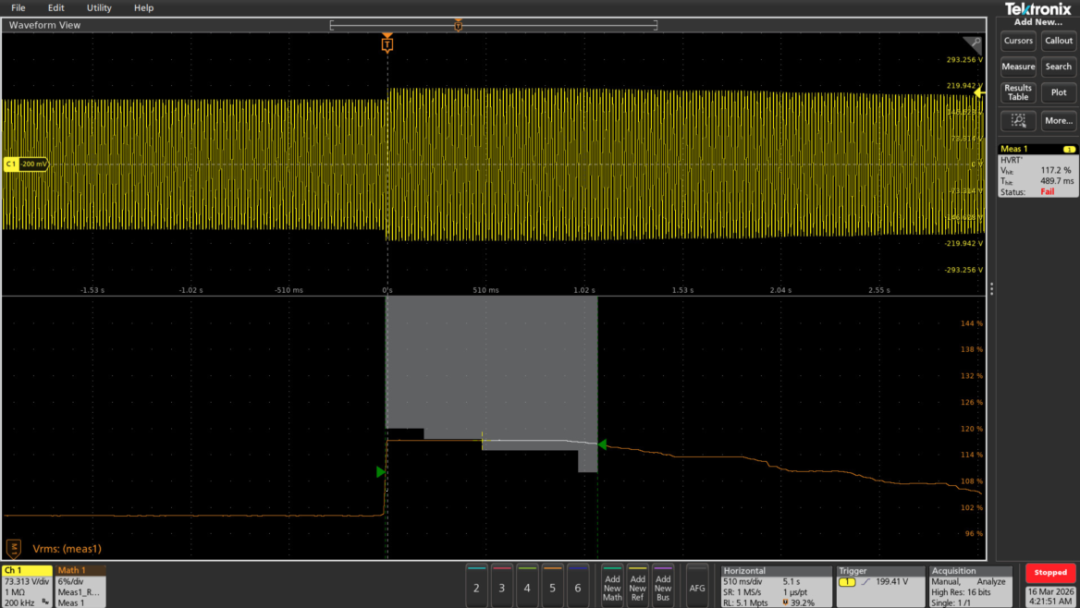The height and width of the screenshot is (608, 1080).
Task: Click the orange zoom indicator near 39.2%
Action: click(x=785, y=602)
